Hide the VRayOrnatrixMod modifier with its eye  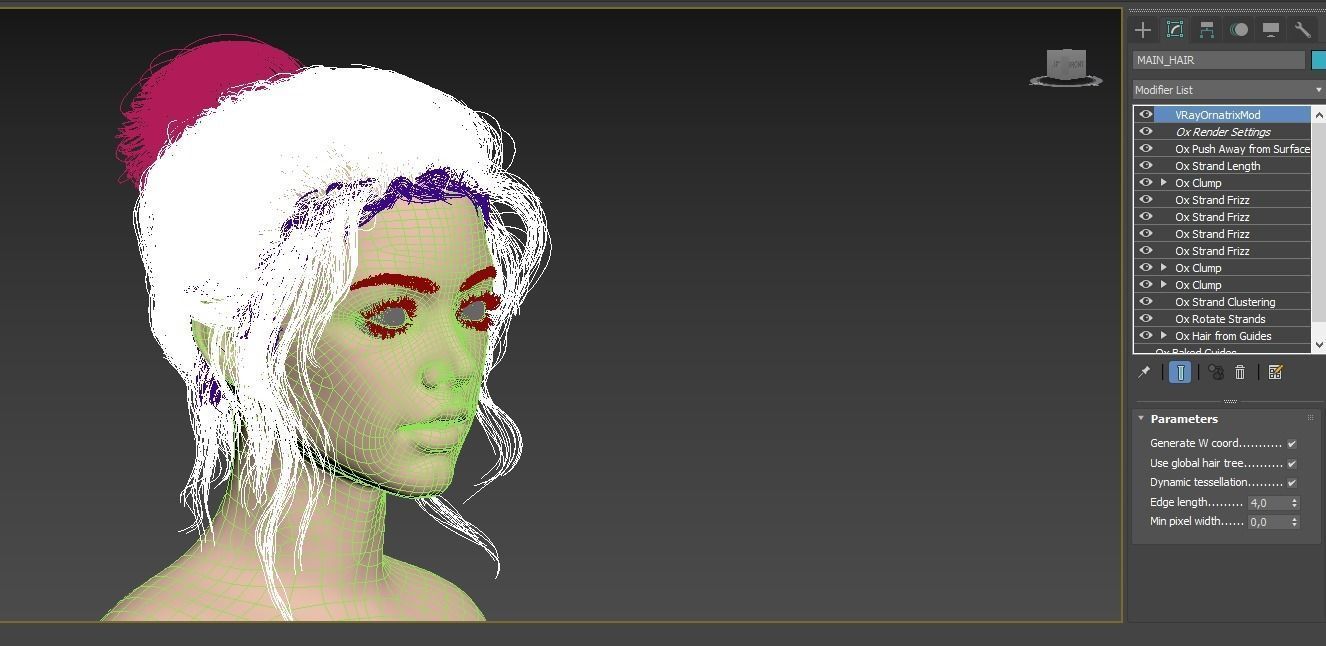point(1146,115)
